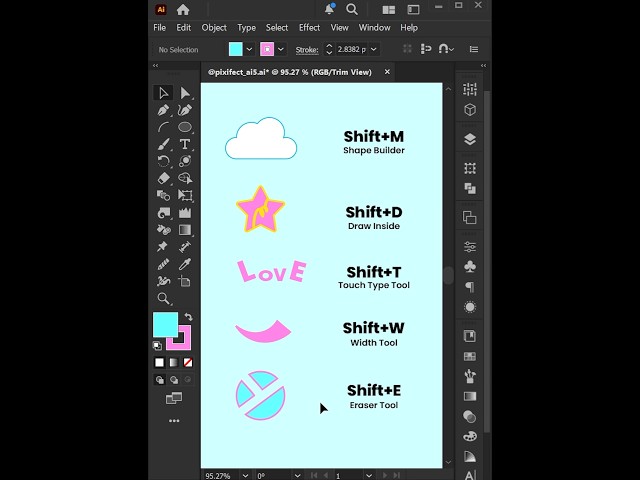Select the Zoom magnifier tool
Image resolution: width=640 pixels, height=480 pixels.
click(163, 298)
